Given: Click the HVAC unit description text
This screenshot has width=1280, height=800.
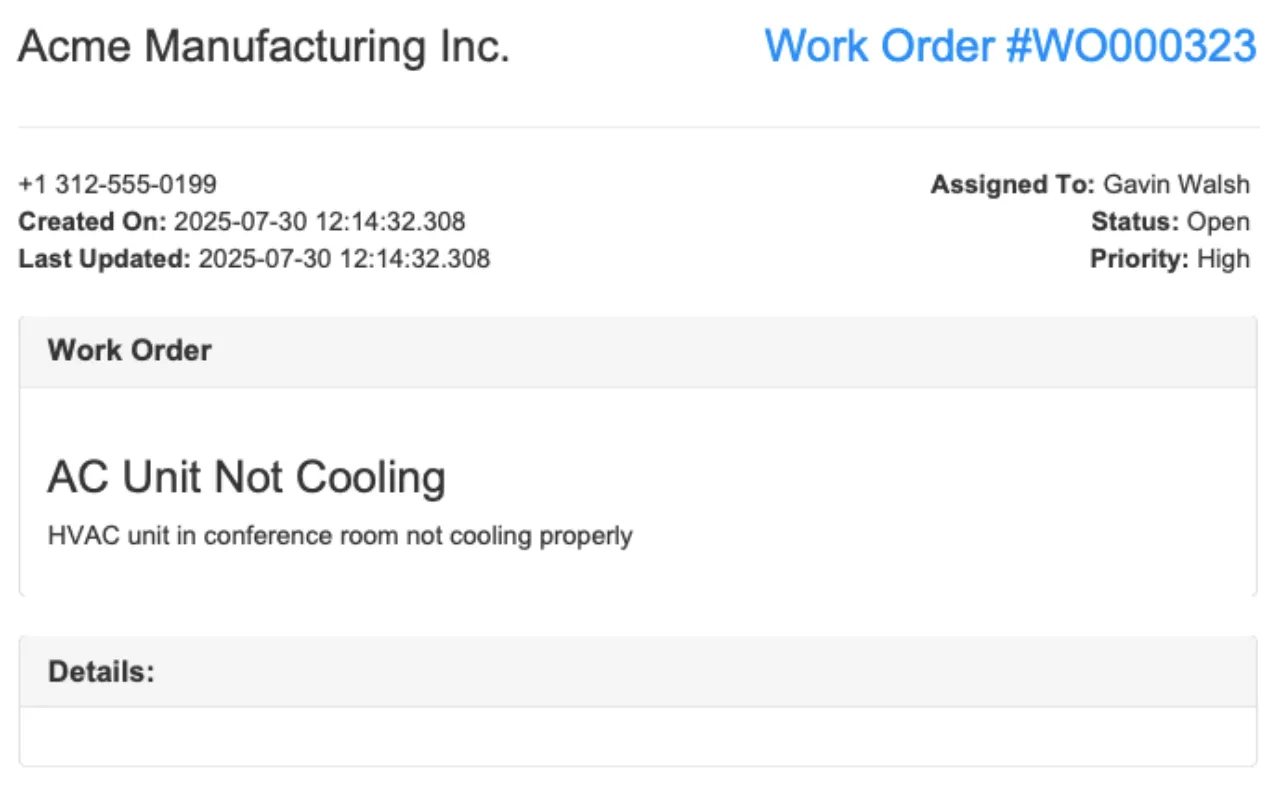Looking at the screenshot, I should tap(340, 536).
